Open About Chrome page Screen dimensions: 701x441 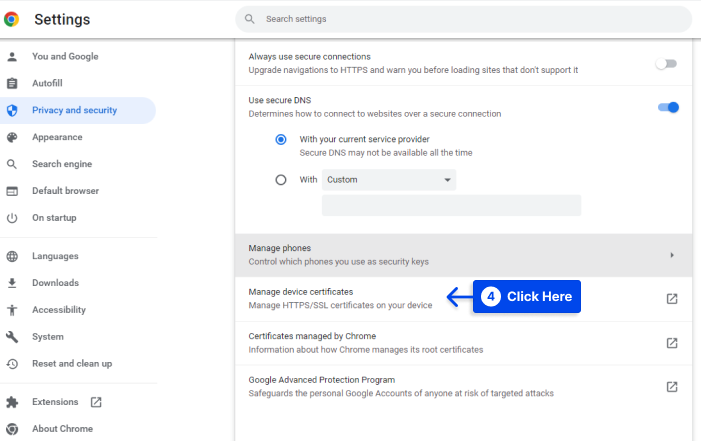[63, 429]
